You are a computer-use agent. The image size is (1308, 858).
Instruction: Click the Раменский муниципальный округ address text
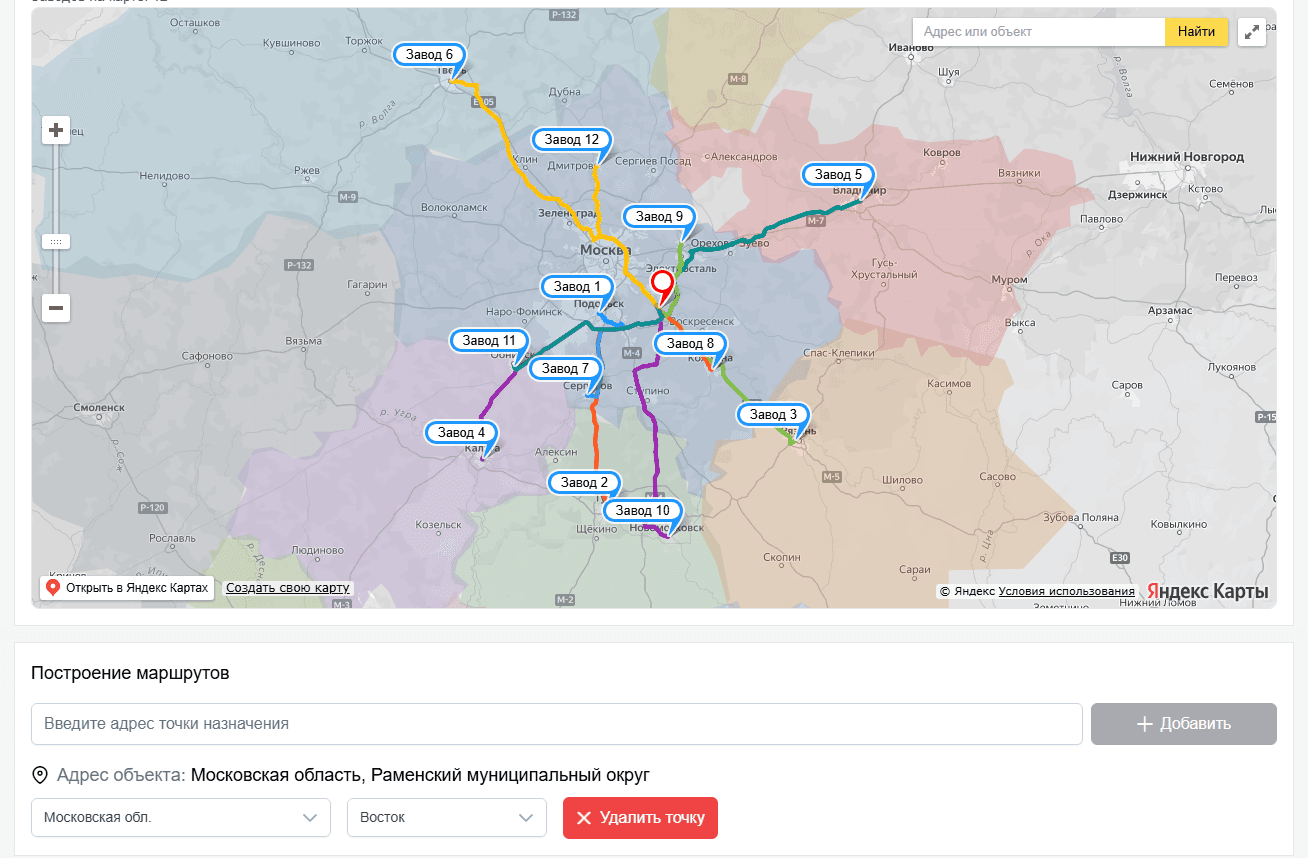510,775
